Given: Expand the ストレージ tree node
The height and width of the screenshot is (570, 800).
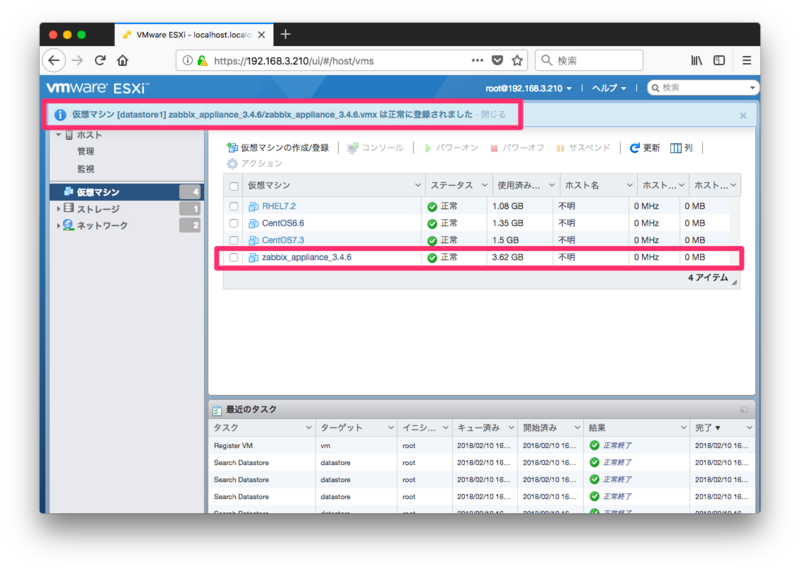Looking at the screenshot, I should tap(58, 209).
